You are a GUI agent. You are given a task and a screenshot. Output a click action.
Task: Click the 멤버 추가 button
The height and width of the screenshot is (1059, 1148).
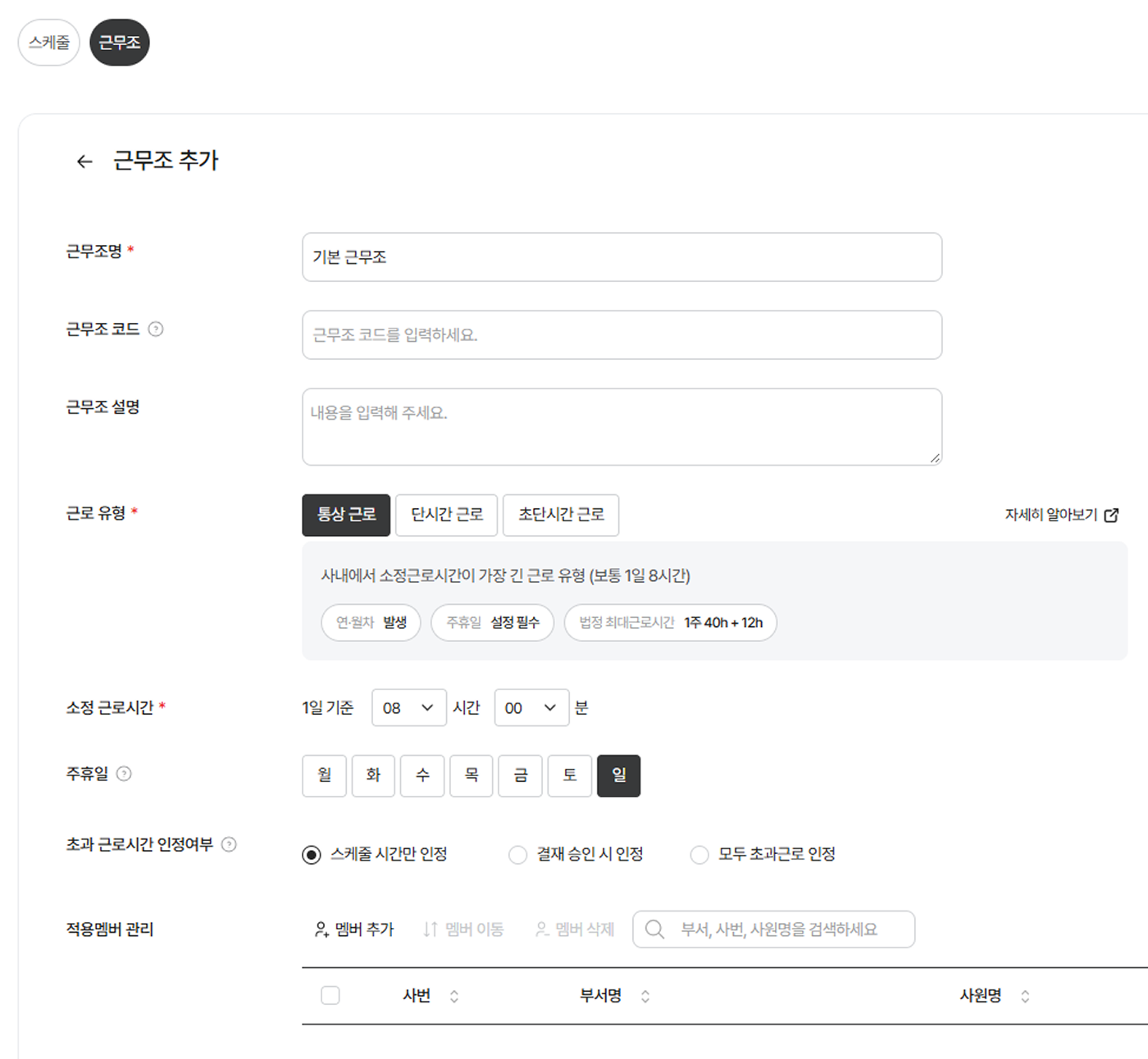(354, 929)
